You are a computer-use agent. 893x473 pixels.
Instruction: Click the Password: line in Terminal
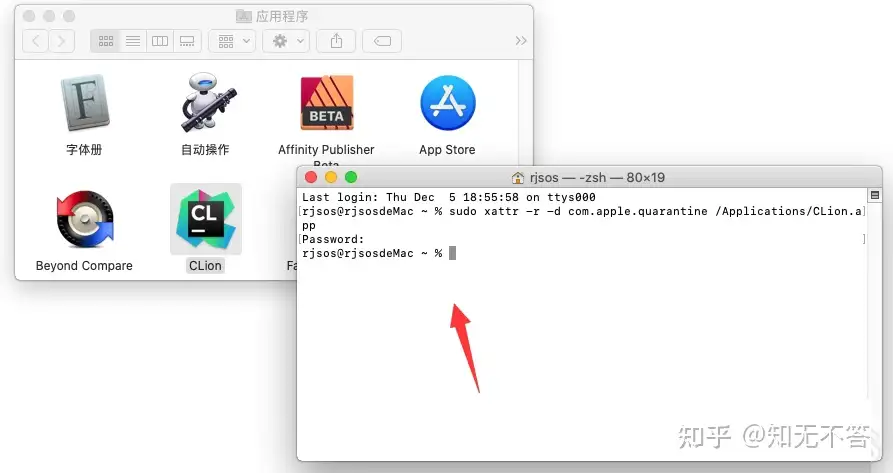[333, 239]
